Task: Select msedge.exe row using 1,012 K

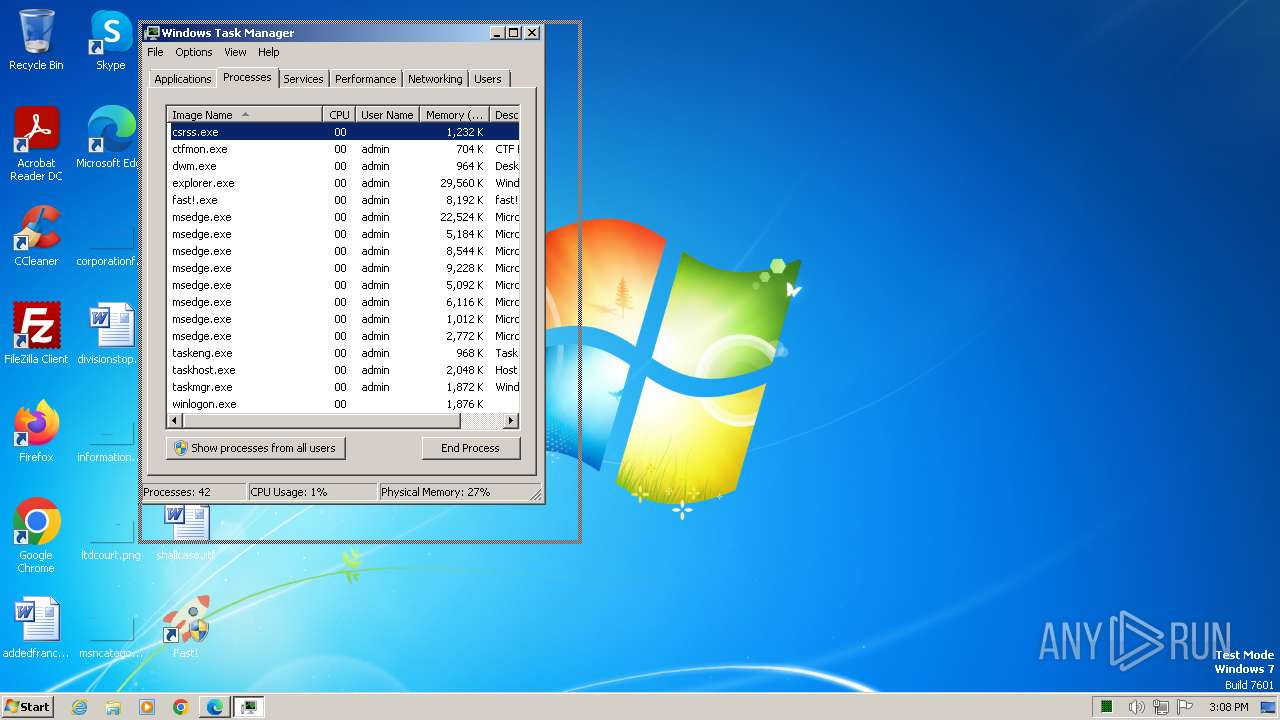Action: (x=343, y=319)
